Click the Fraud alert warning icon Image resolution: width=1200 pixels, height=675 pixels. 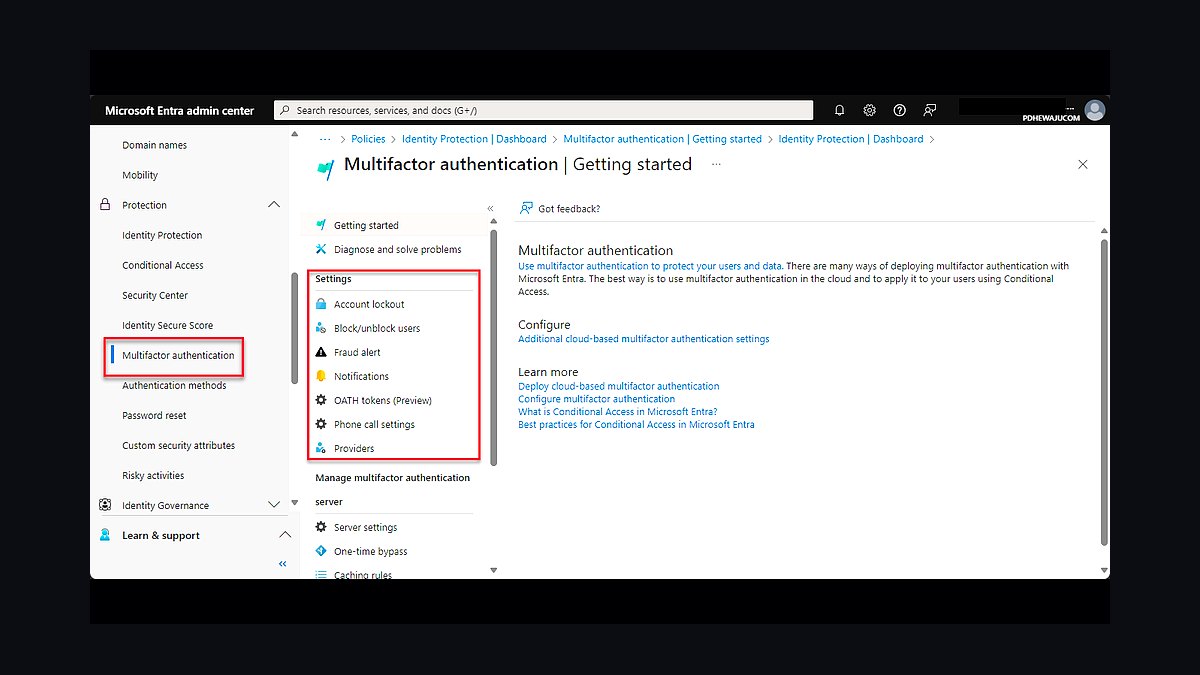pyautogui.click(x=321, y=352)
